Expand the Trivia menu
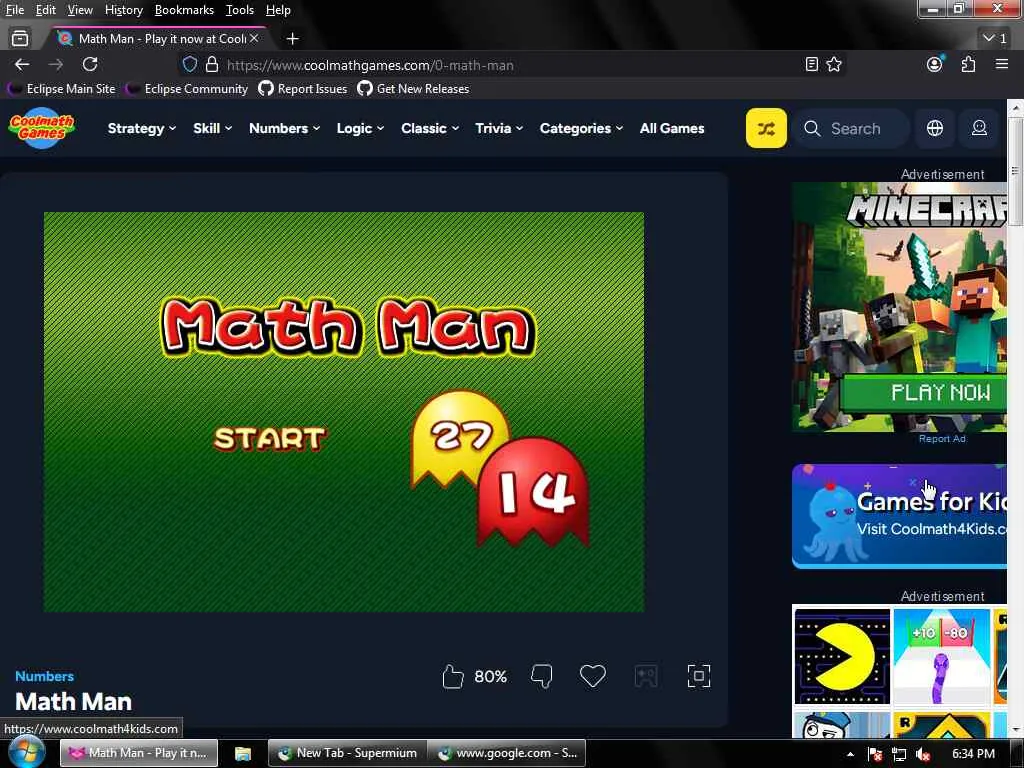The image size is (1024, 768). (499, 129)
